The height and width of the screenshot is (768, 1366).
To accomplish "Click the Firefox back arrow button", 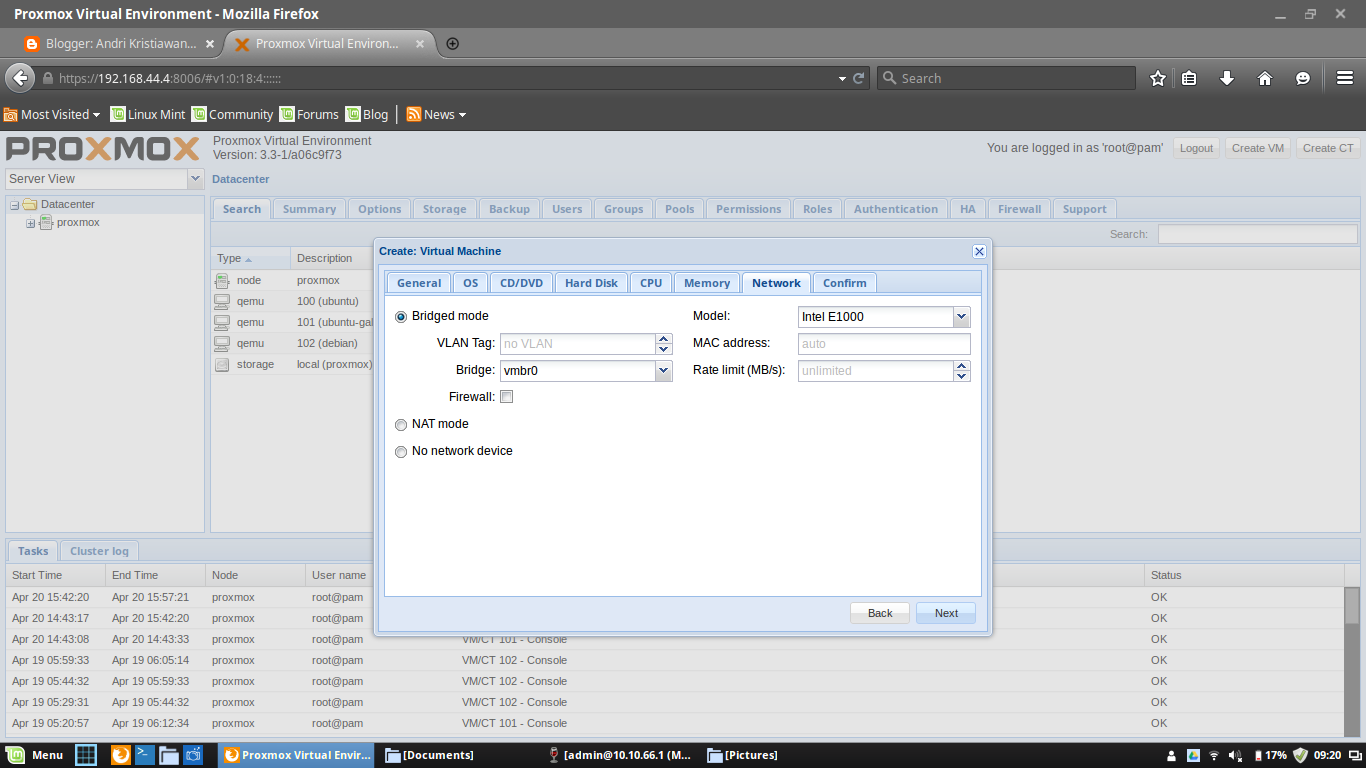I will tap(20, 78).
